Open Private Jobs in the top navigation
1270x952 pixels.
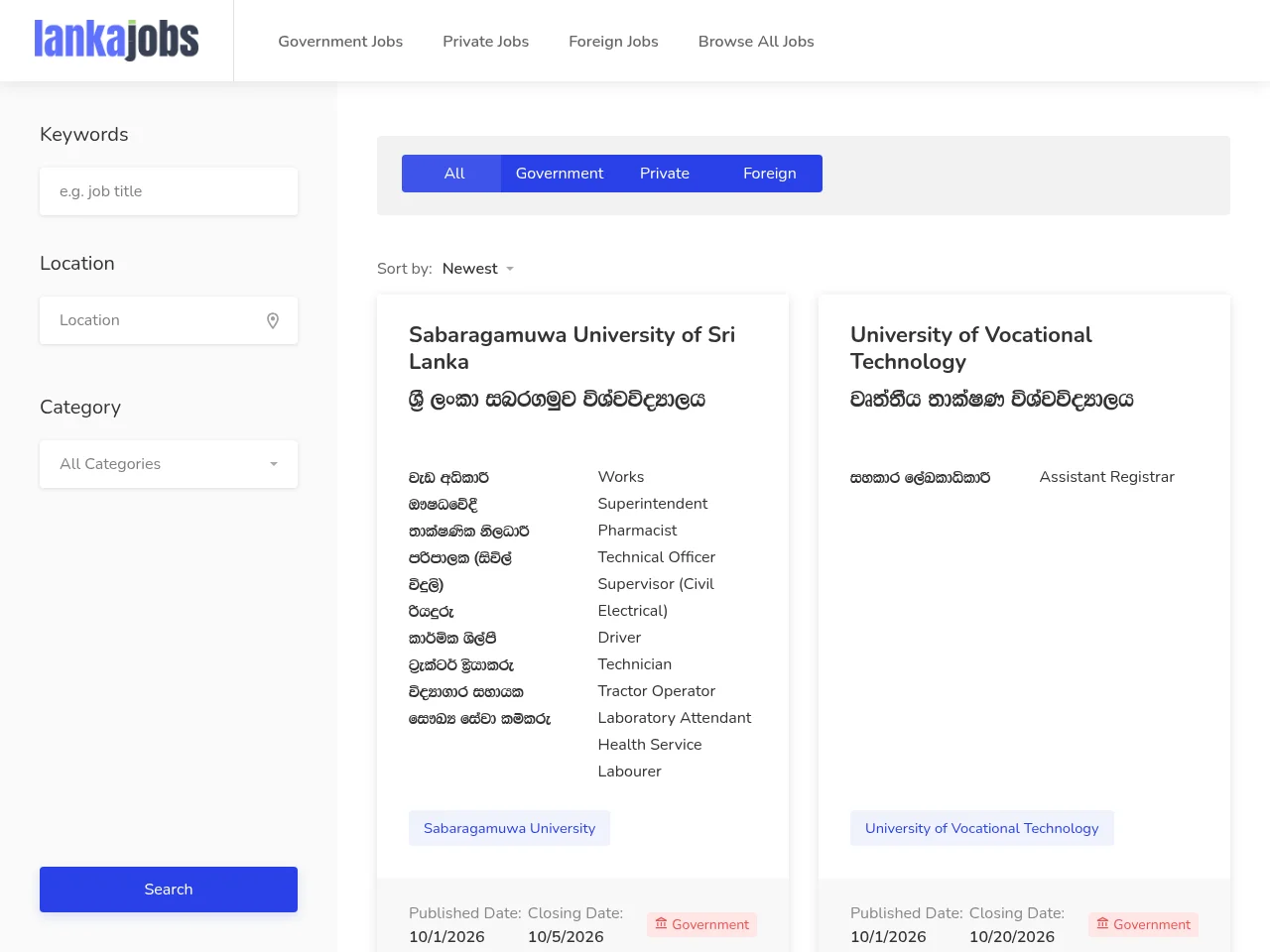(x=486, y=42)
